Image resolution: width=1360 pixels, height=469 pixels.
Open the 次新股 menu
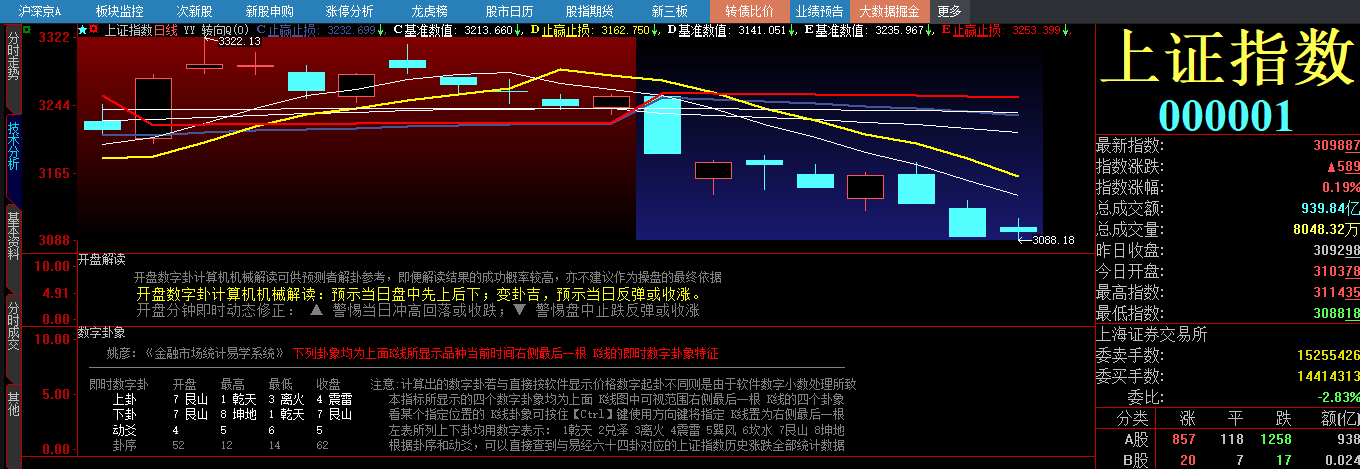[194, 11]
